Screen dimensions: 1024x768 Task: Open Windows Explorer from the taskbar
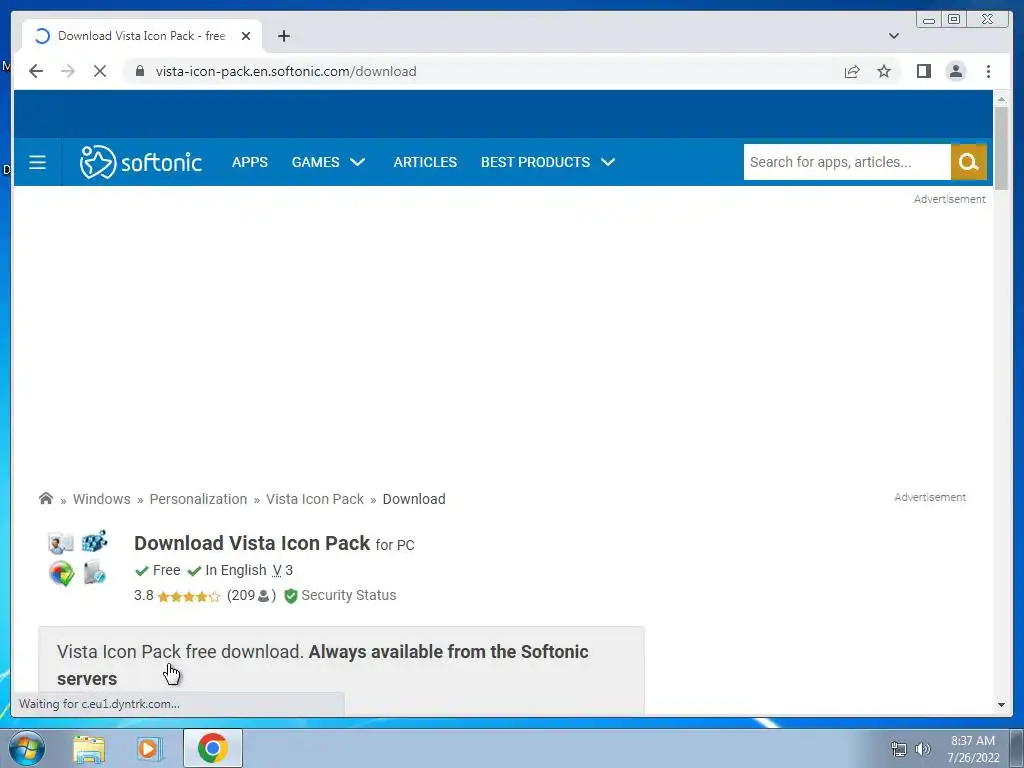[x=89, y=748]
